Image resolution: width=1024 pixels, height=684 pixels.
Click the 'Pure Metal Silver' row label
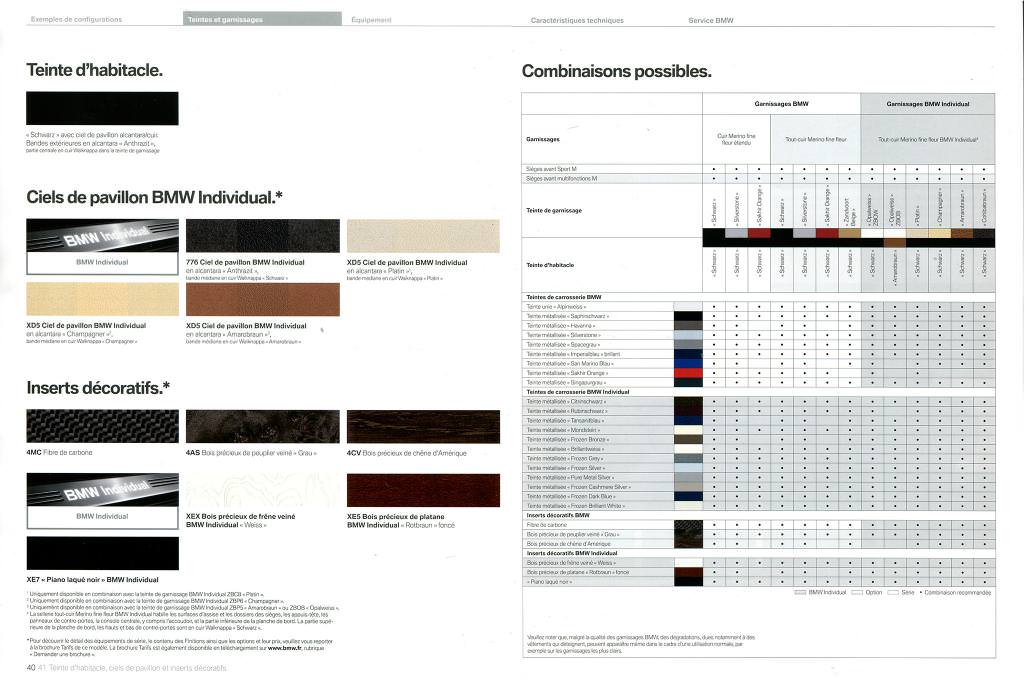[569, 478]
